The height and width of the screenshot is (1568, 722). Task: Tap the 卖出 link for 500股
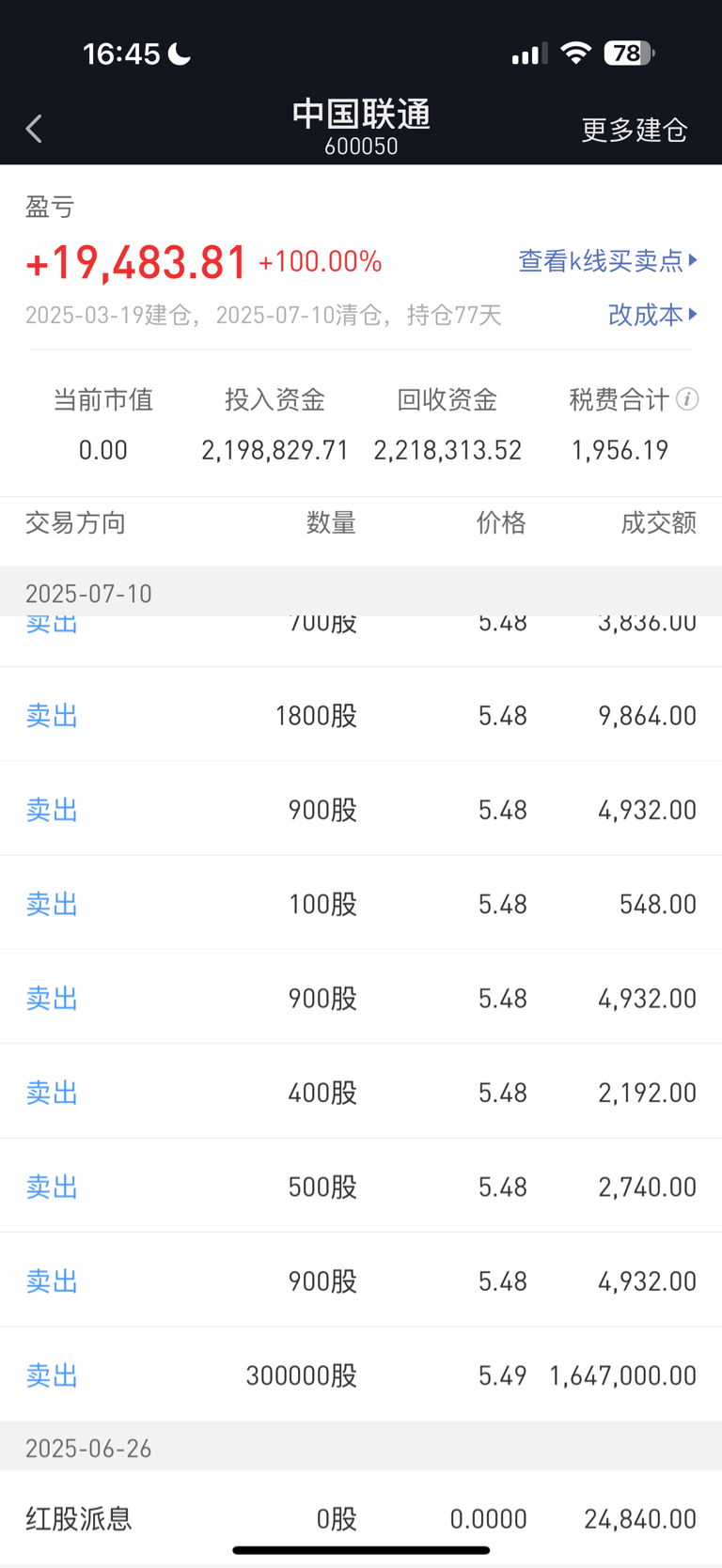pyautogui.click(x=52, y=1186)
